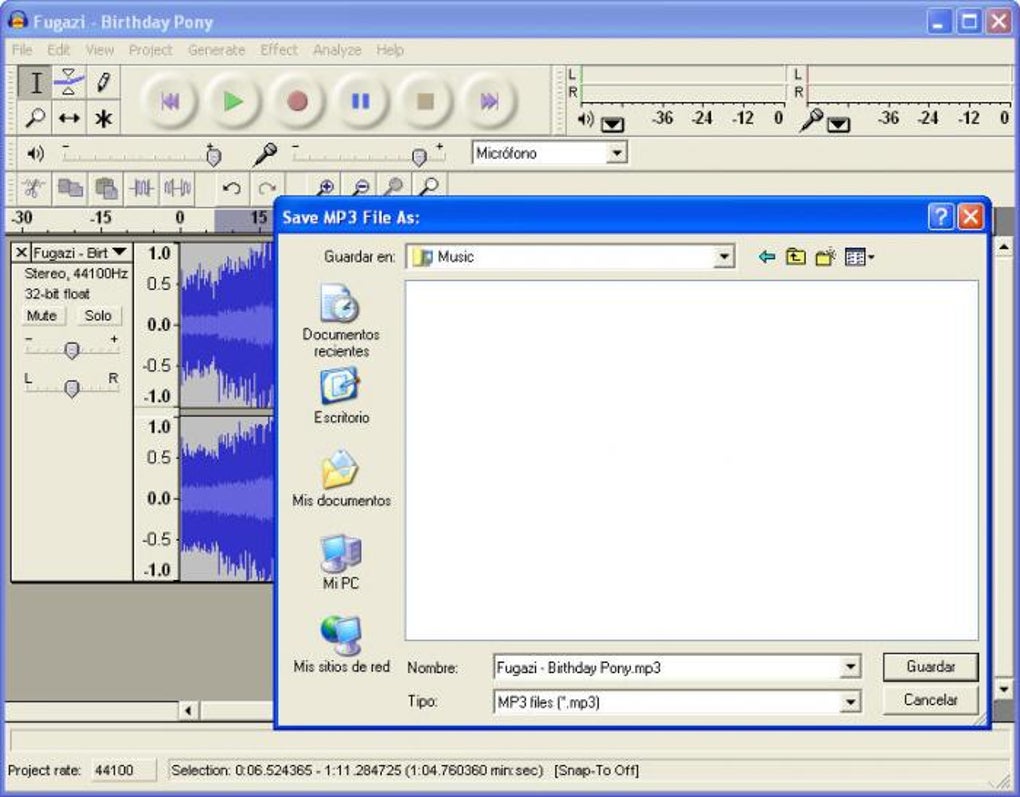The width and height of the screenshot is (1020, 797).
Task: Click the input volume slider thumb
Action: 420,156
